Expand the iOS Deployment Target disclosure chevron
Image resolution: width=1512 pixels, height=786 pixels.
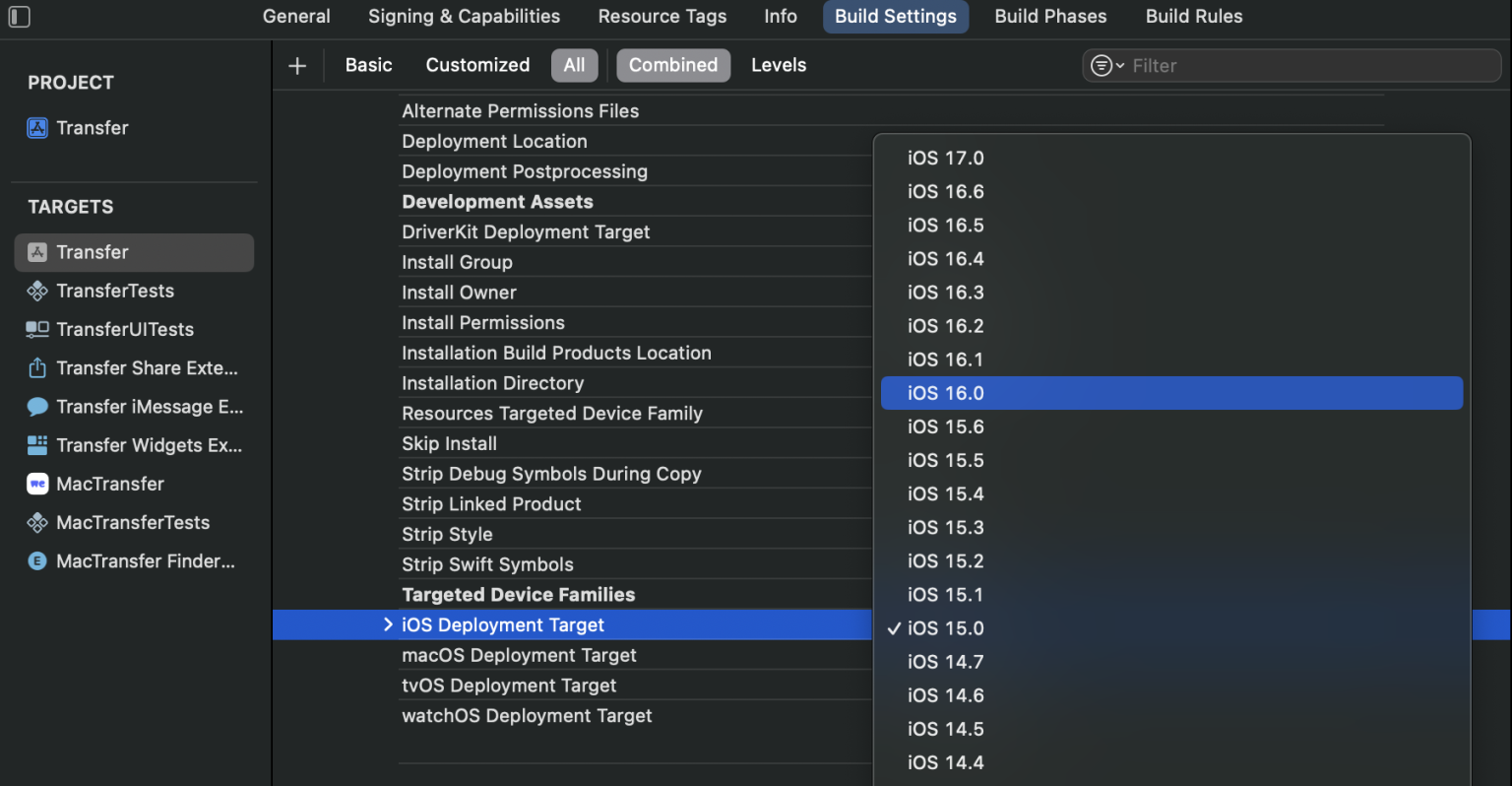click(x=389, y=624)
